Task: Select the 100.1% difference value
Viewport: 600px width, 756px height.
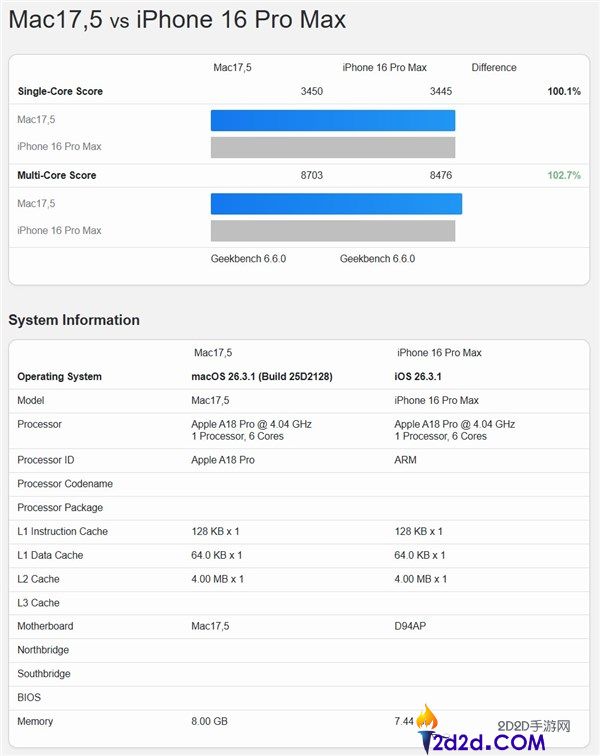Action: pos(564,91)
